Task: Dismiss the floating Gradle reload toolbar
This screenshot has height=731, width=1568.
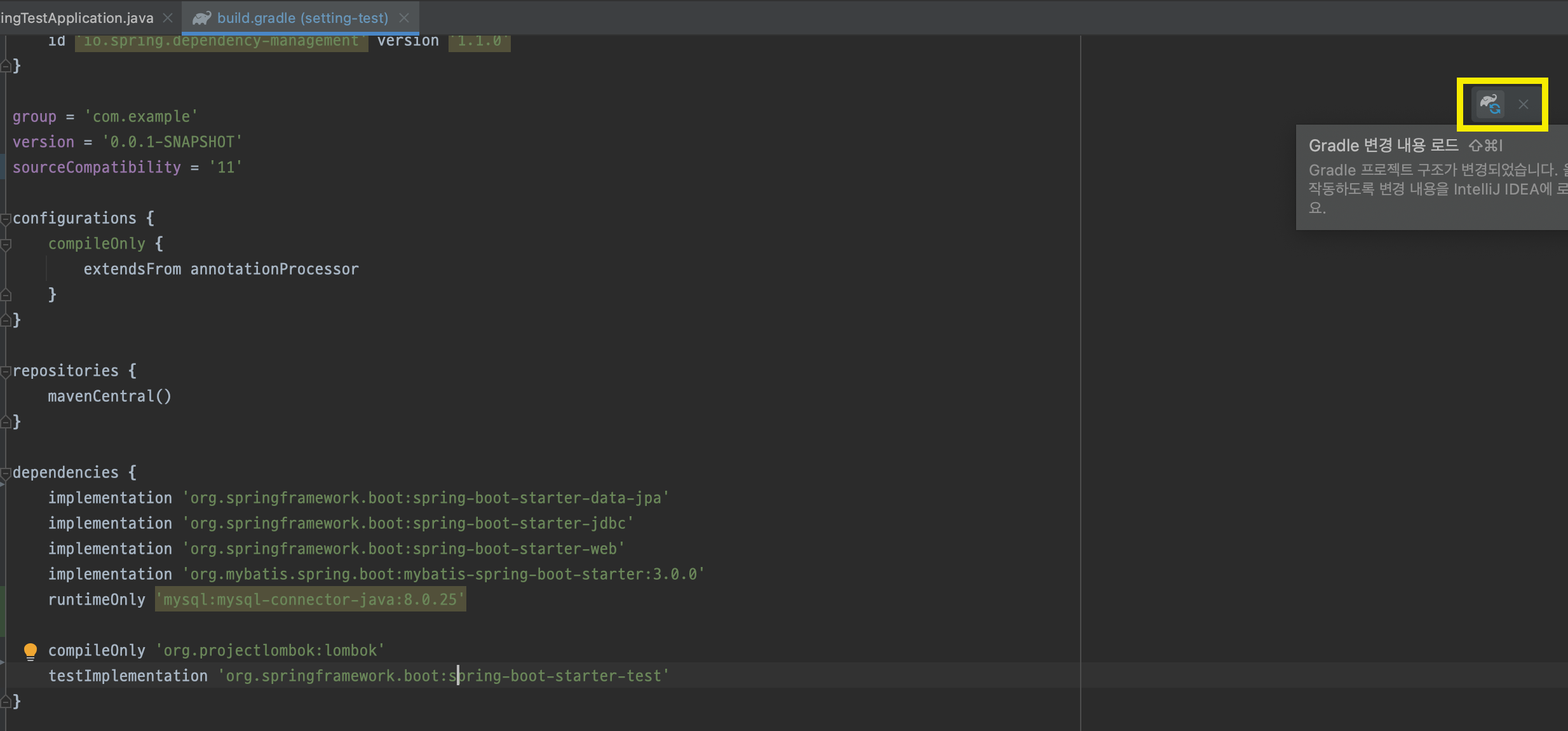Action: (x=1524, y=104)
